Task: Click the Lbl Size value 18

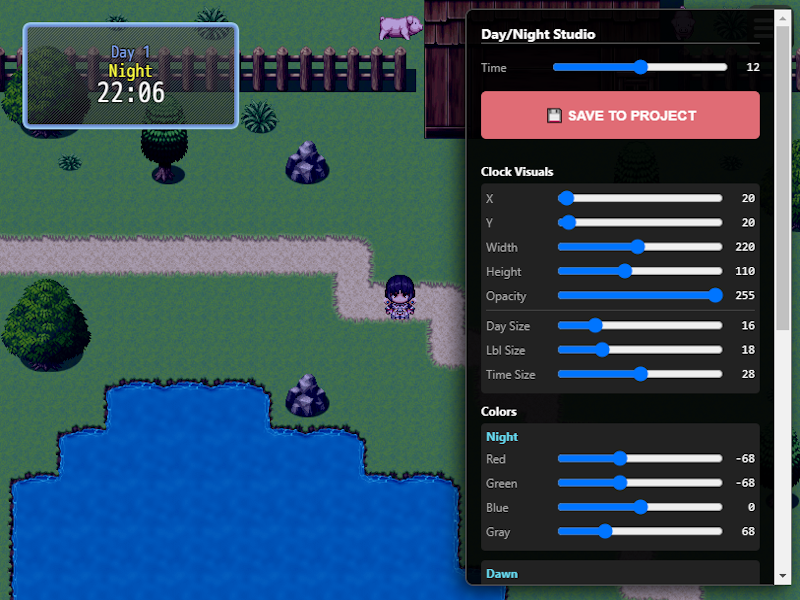Action: pyautogui.click(x=748, y=350)
